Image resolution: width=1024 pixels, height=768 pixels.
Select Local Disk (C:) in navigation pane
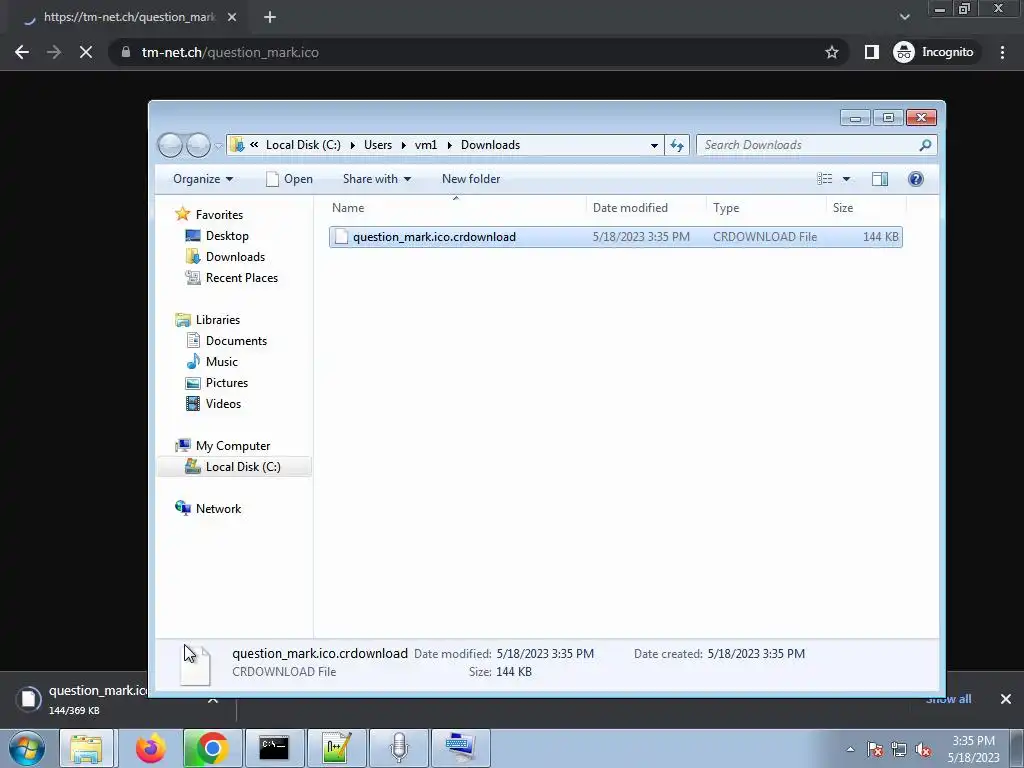[x=234, y=467]
